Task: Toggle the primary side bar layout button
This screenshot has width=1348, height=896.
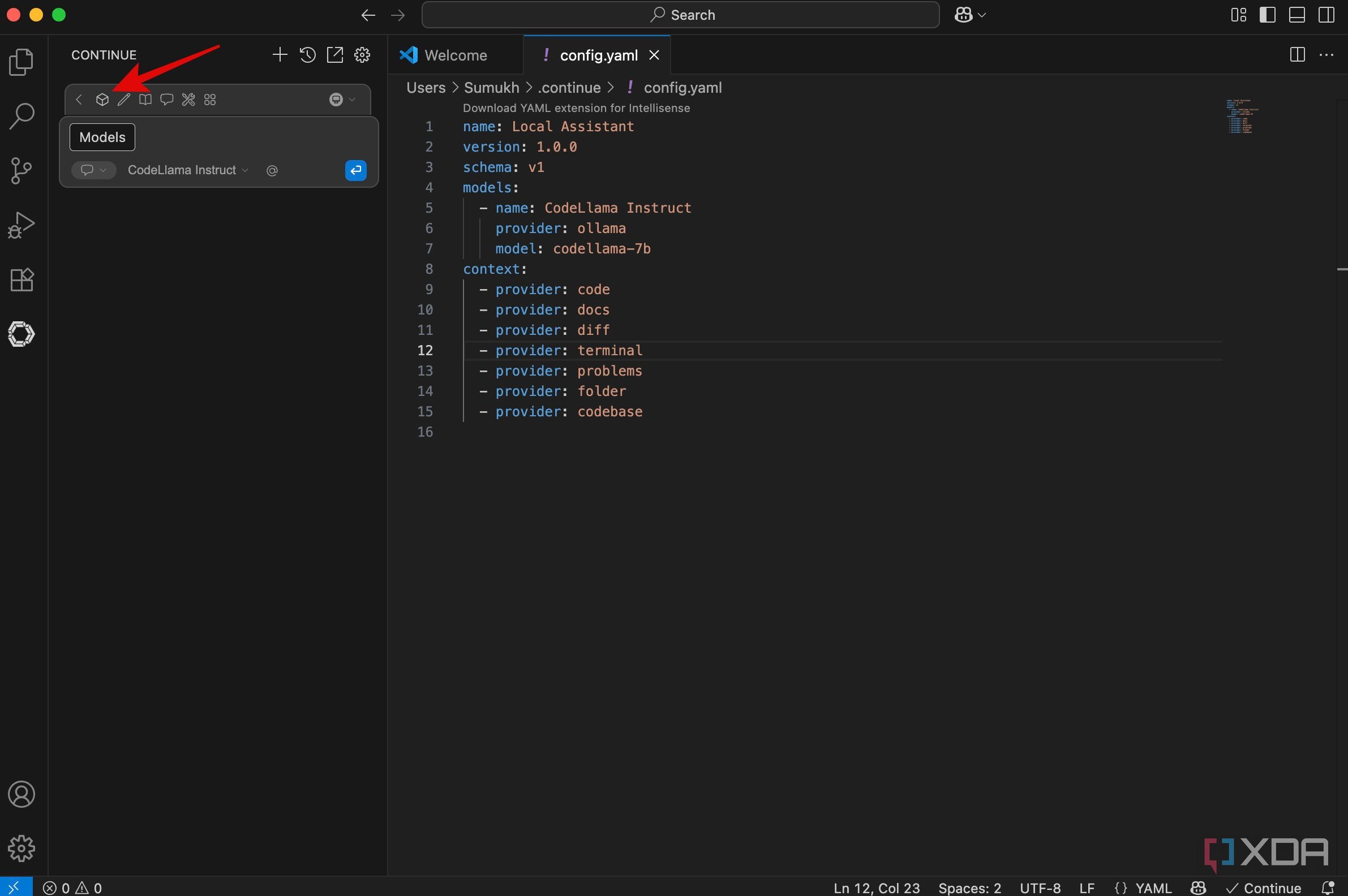Action: [x=1268, y=15]
